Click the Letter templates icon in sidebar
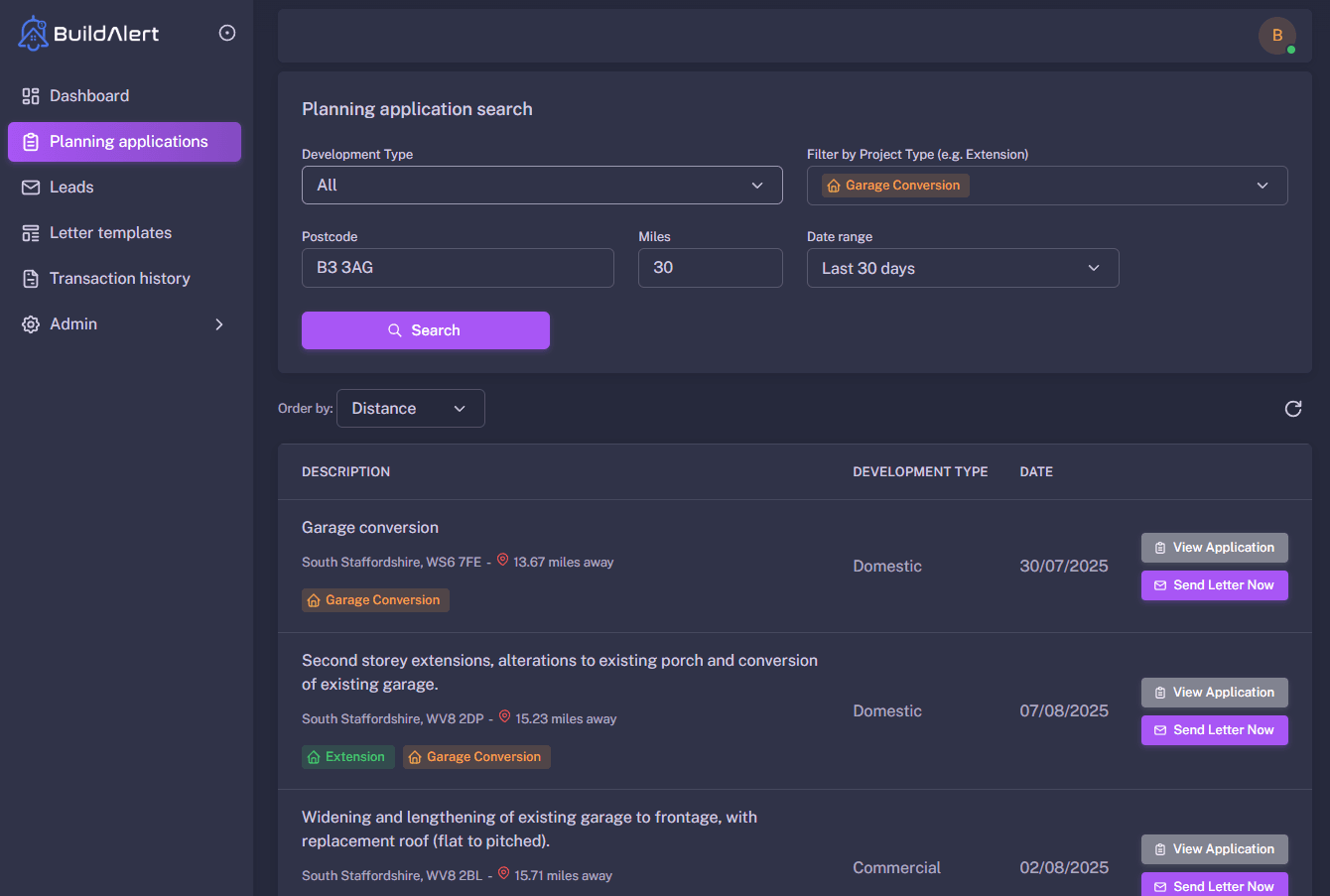 (31, 233)
